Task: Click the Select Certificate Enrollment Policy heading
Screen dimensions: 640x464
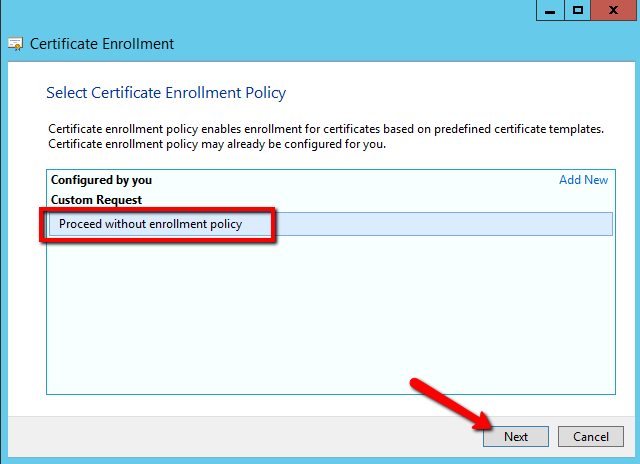Action: pyautogui.click(x=166, y=93)
